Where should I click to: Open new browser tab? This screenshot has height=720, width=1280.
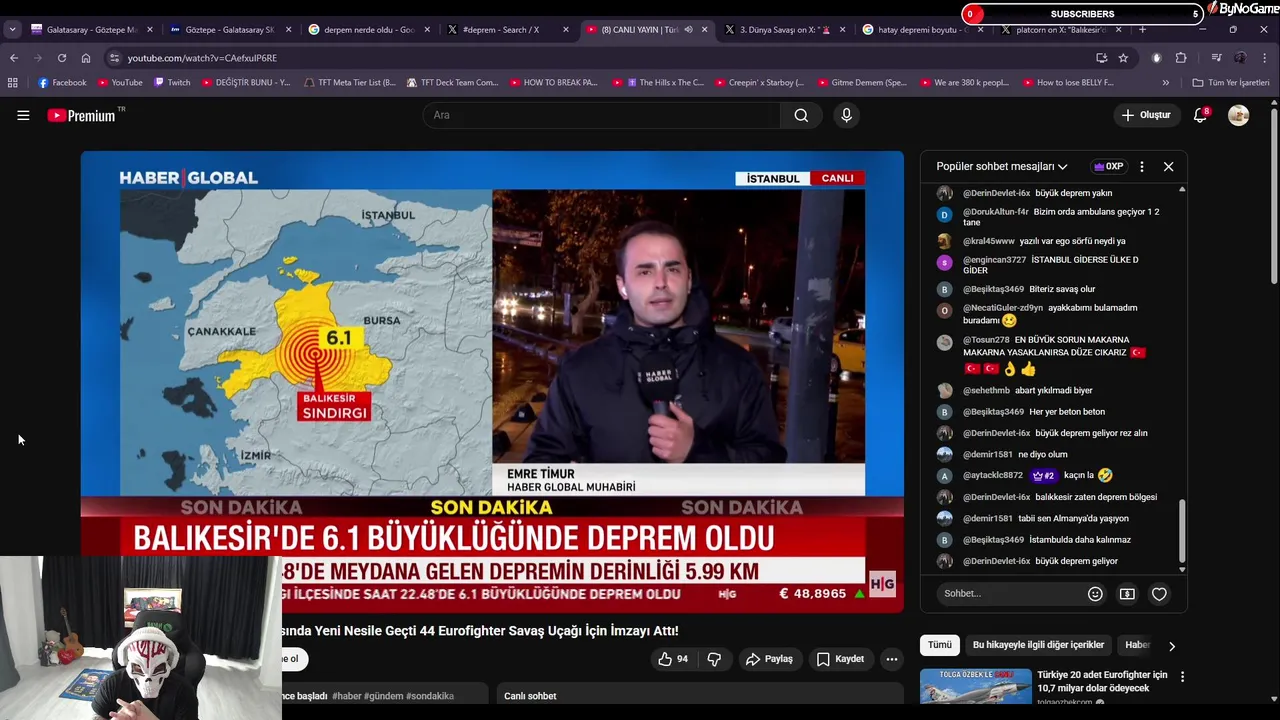pyautogui.click(x=1142, y=30)
